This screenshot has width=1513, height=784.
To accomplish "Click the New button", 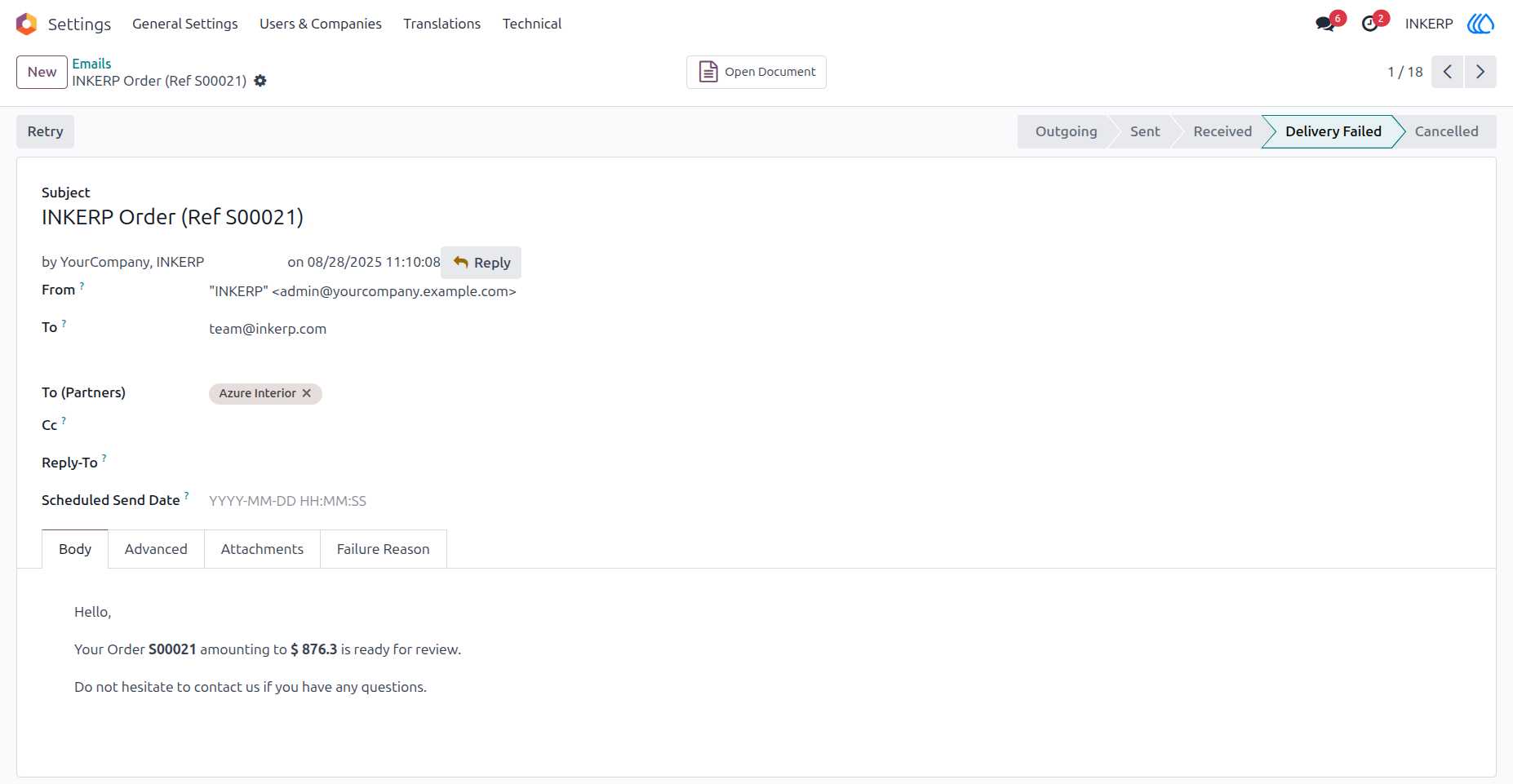I will [x=42, y=72].
